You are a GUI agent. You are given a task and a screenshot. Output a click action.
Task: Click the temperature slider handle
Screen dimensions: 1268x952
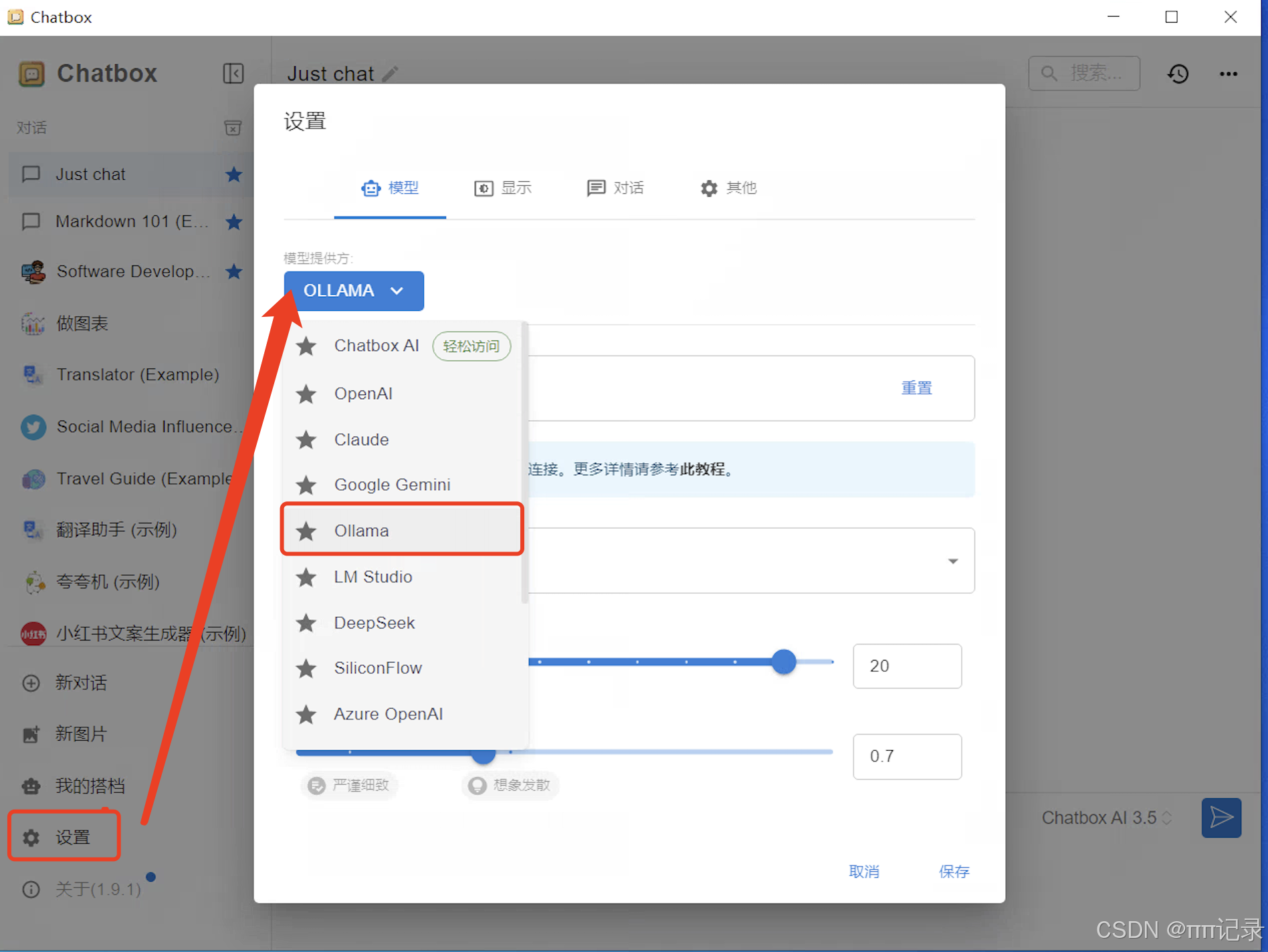click(483, 756)
